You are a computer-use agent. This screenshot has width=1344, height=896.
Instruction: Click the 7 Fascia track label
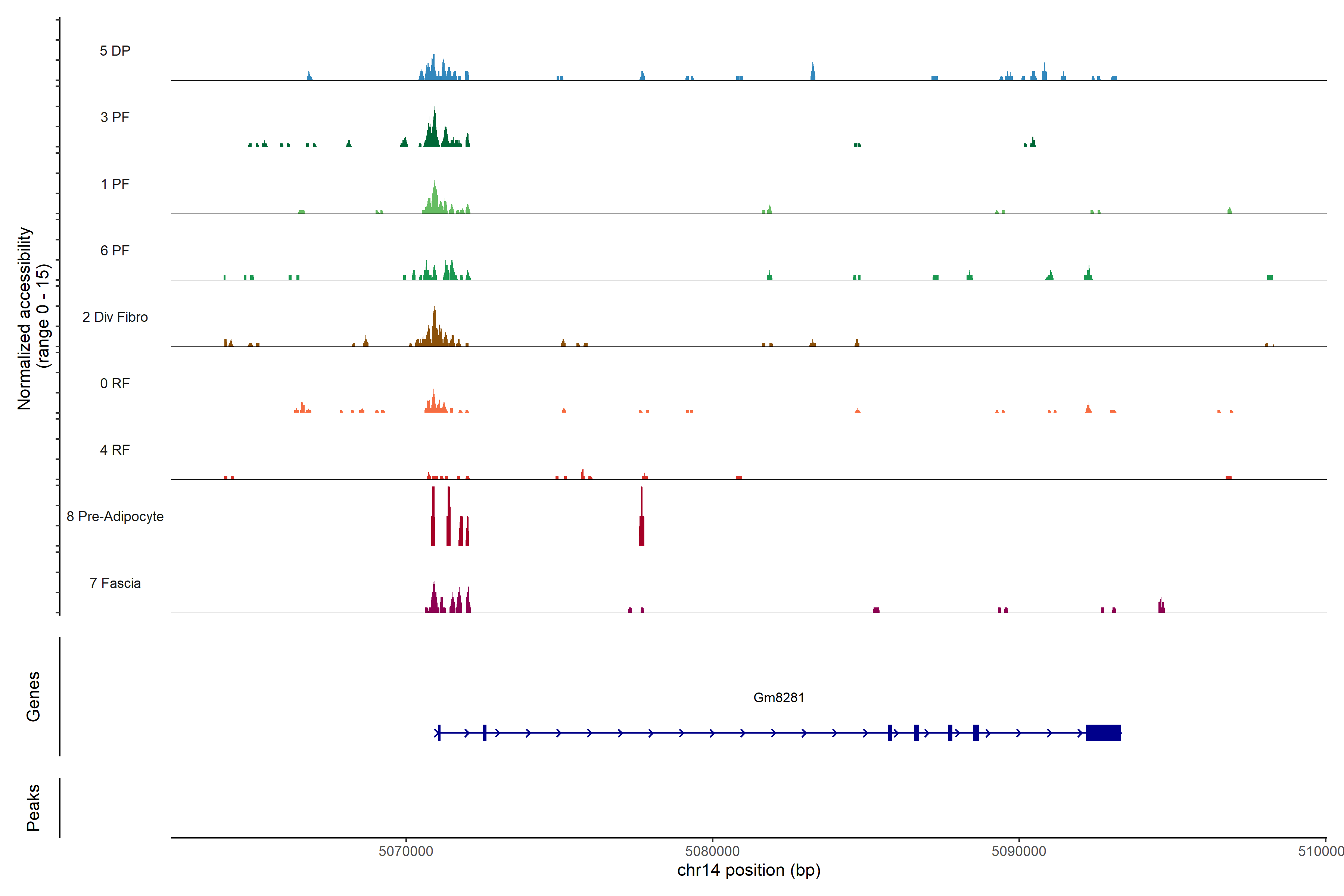coord(115,583)
